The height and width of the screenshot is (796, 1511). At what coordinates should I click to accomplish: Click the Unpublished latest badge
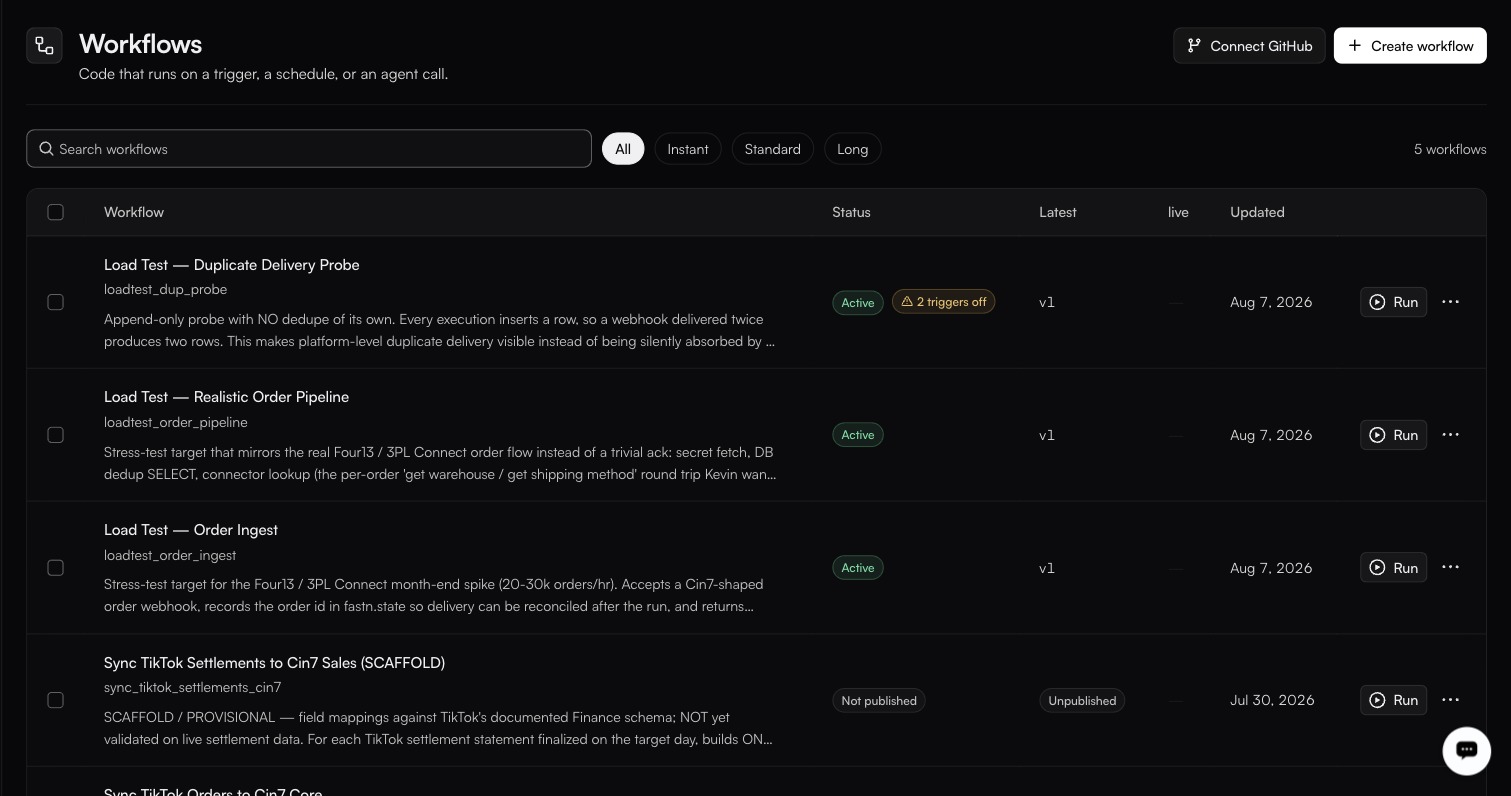1082,700
